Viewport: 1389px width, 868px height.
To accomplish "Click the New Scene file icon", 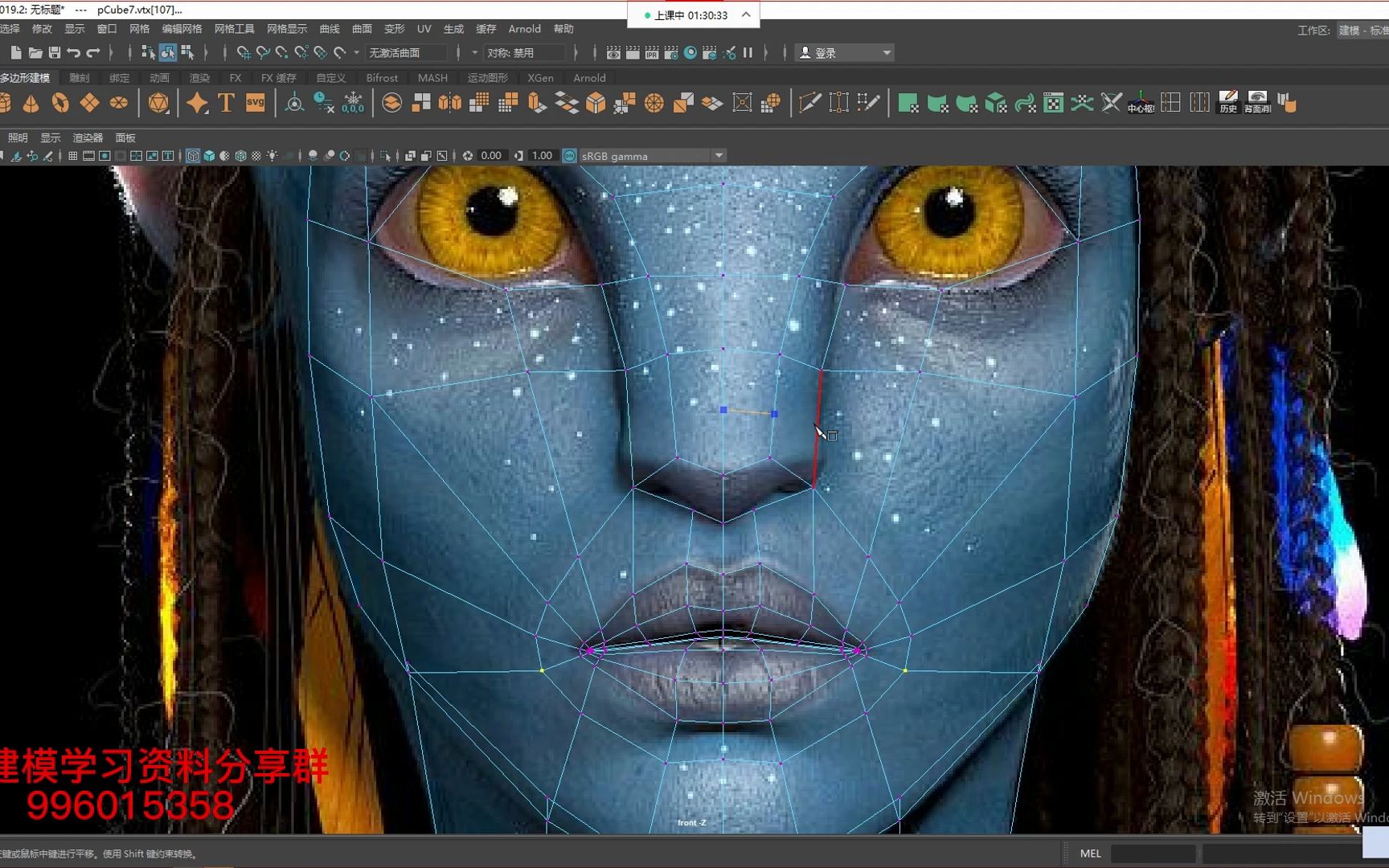I will pos(15,53).
